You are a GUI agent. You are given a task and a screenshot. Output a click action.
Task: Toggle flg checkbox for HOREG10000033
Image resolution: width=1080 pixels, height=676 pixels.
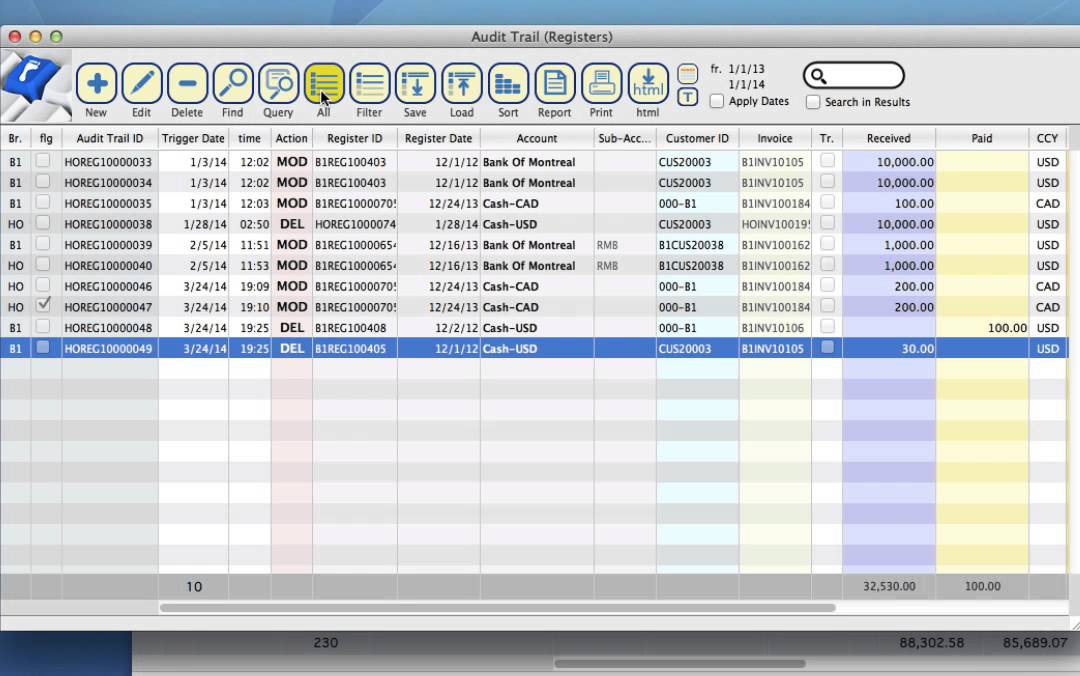pyautogui.click(x=43, y=161)
